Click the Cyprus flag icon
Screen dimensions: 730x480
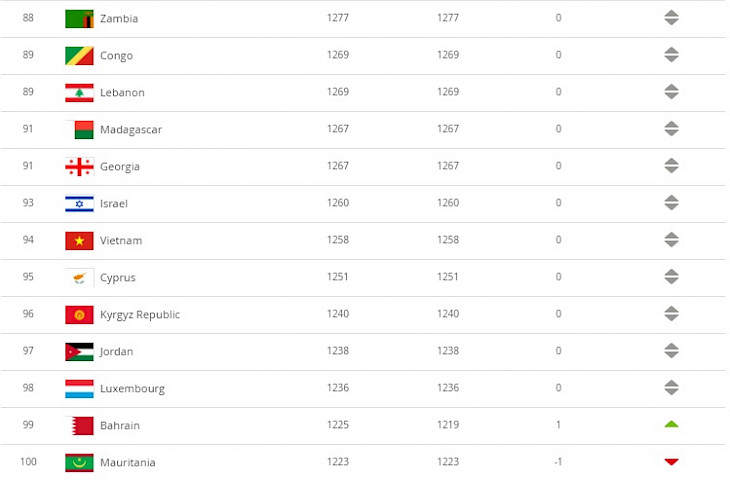(x=79, y=277)
